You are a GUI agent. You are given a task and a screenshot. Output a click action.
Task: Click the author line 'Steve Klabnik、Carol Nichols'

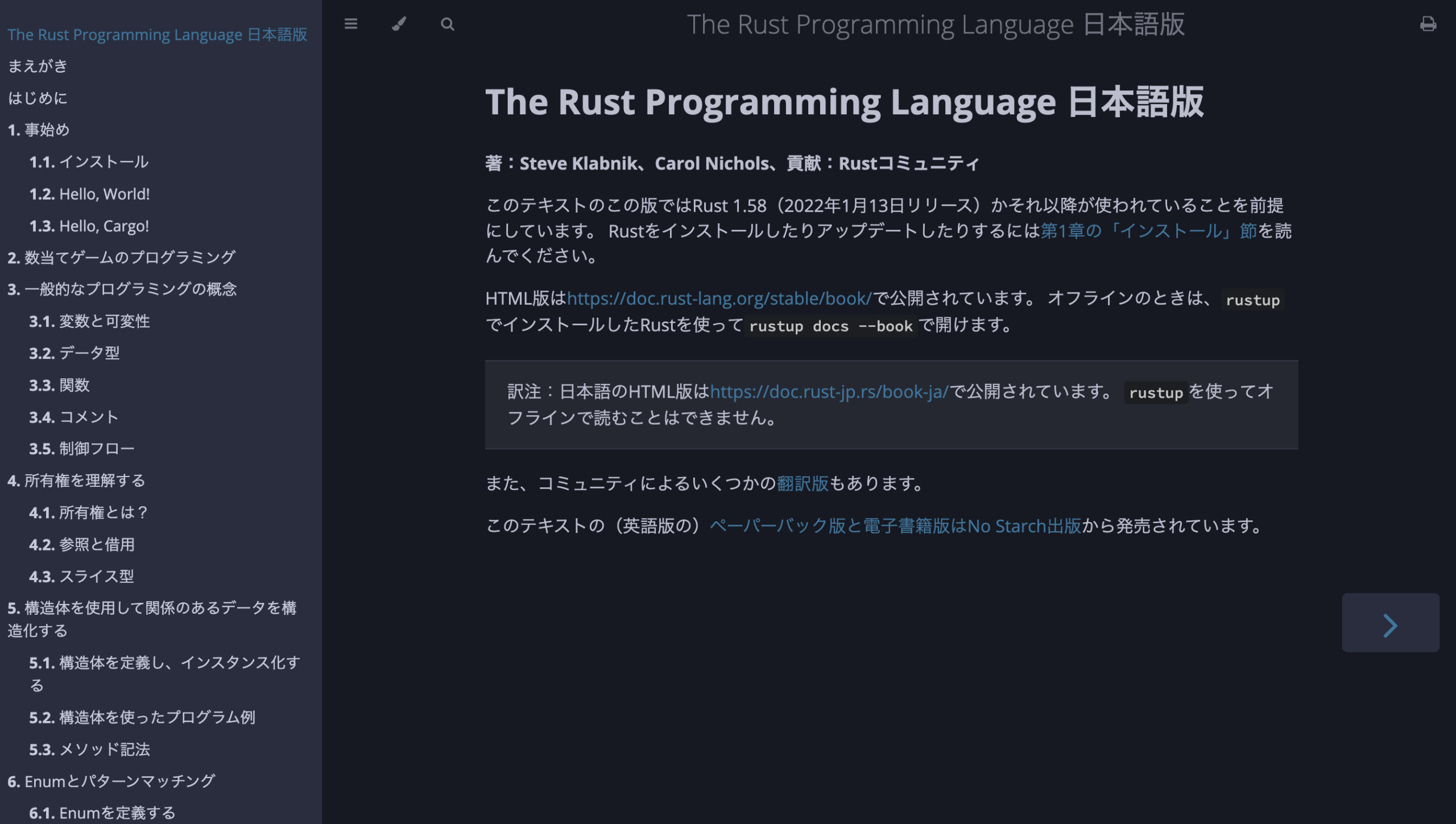pyautogui.click(x=644, y=164)
